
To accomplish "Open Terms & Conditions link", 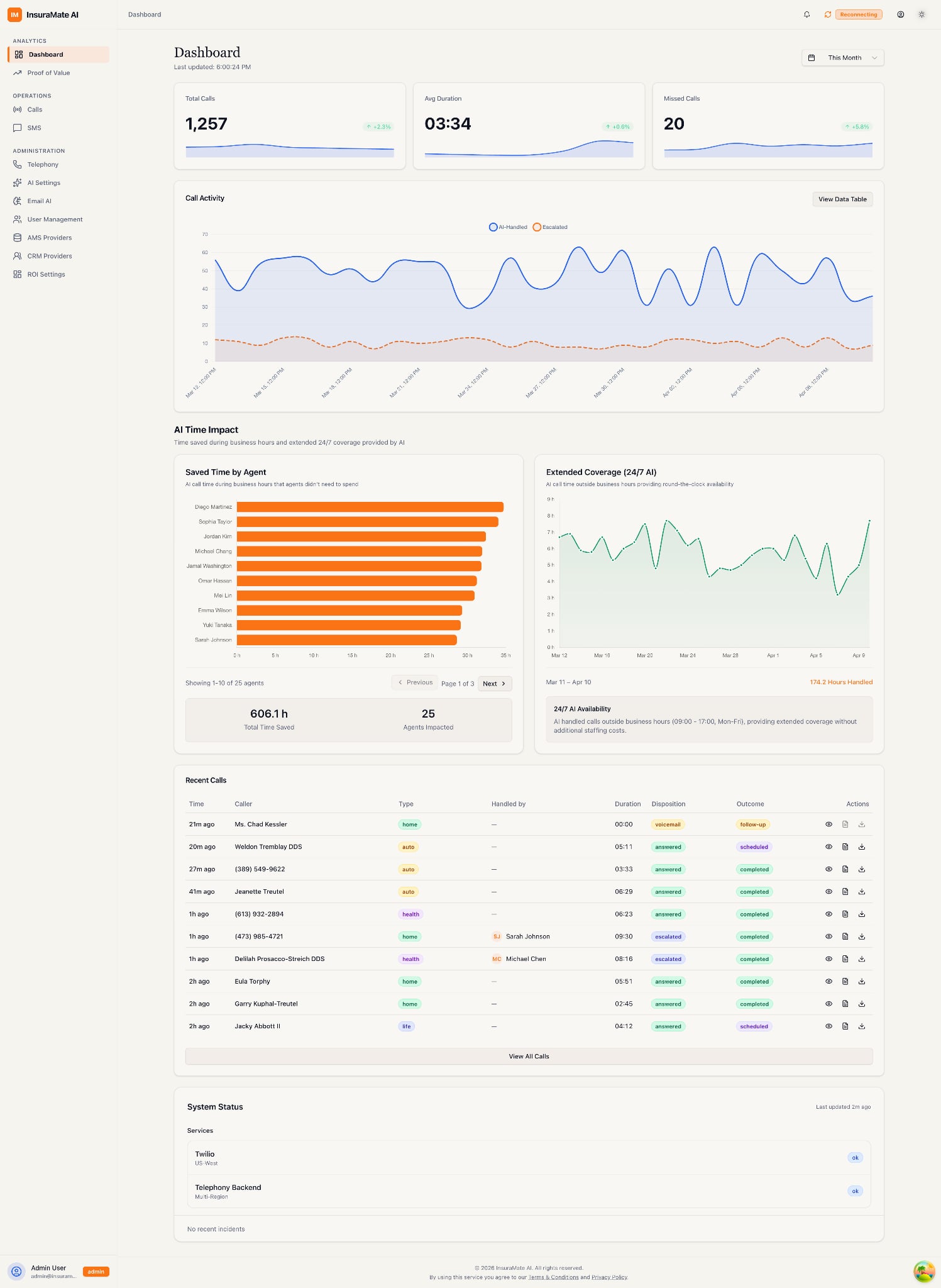I will coord(554,1277).
